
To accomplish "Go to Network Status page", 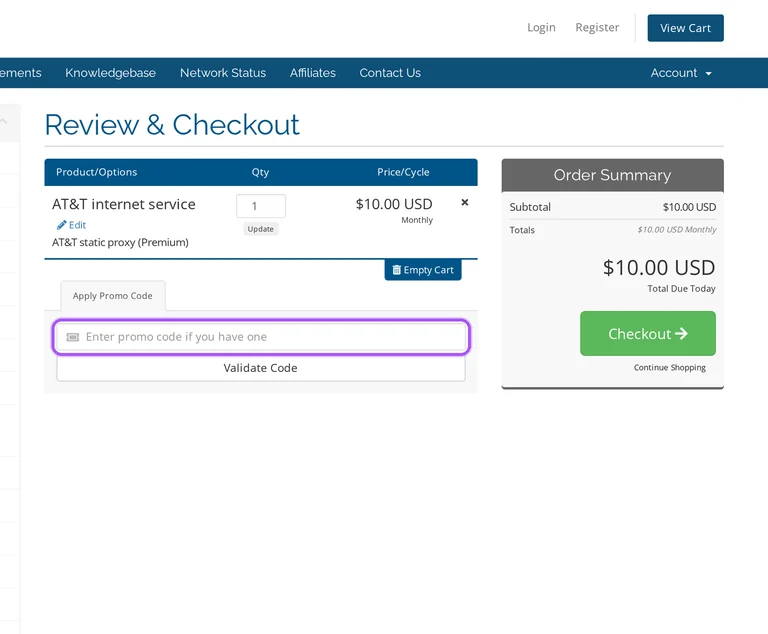I will (223, 73).
